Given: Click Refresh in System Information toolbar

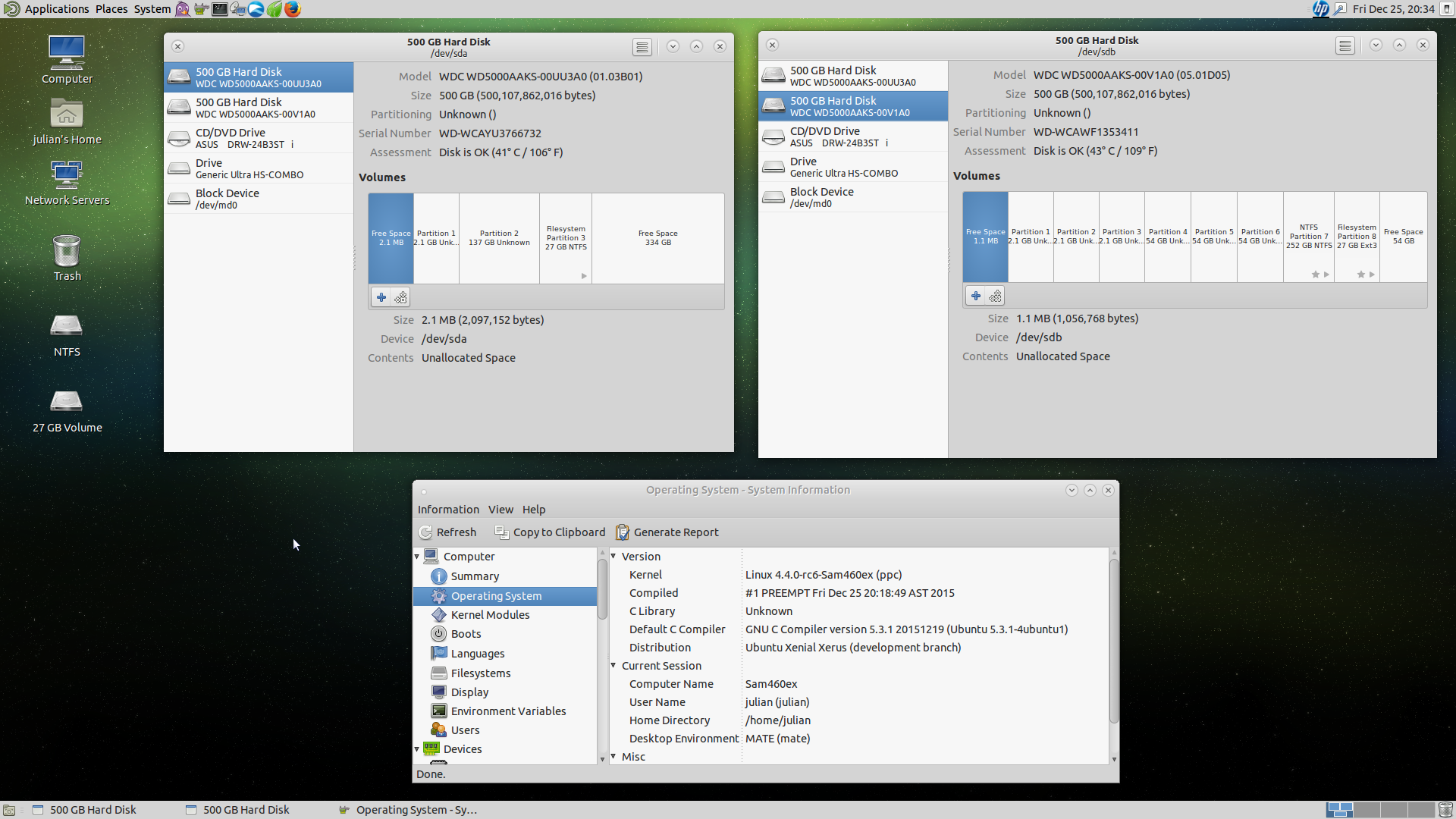Looking at the screenshot, I should [447, 532].
